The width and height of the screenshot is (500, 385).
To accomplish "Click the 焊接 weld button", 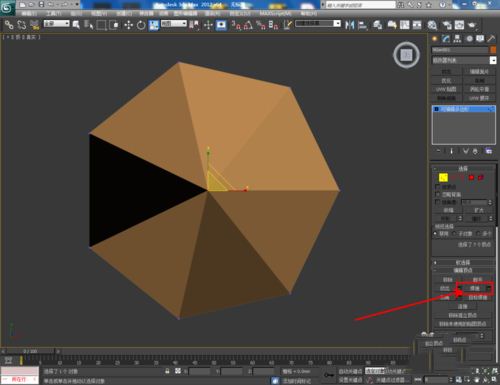I will click(474, 288).
